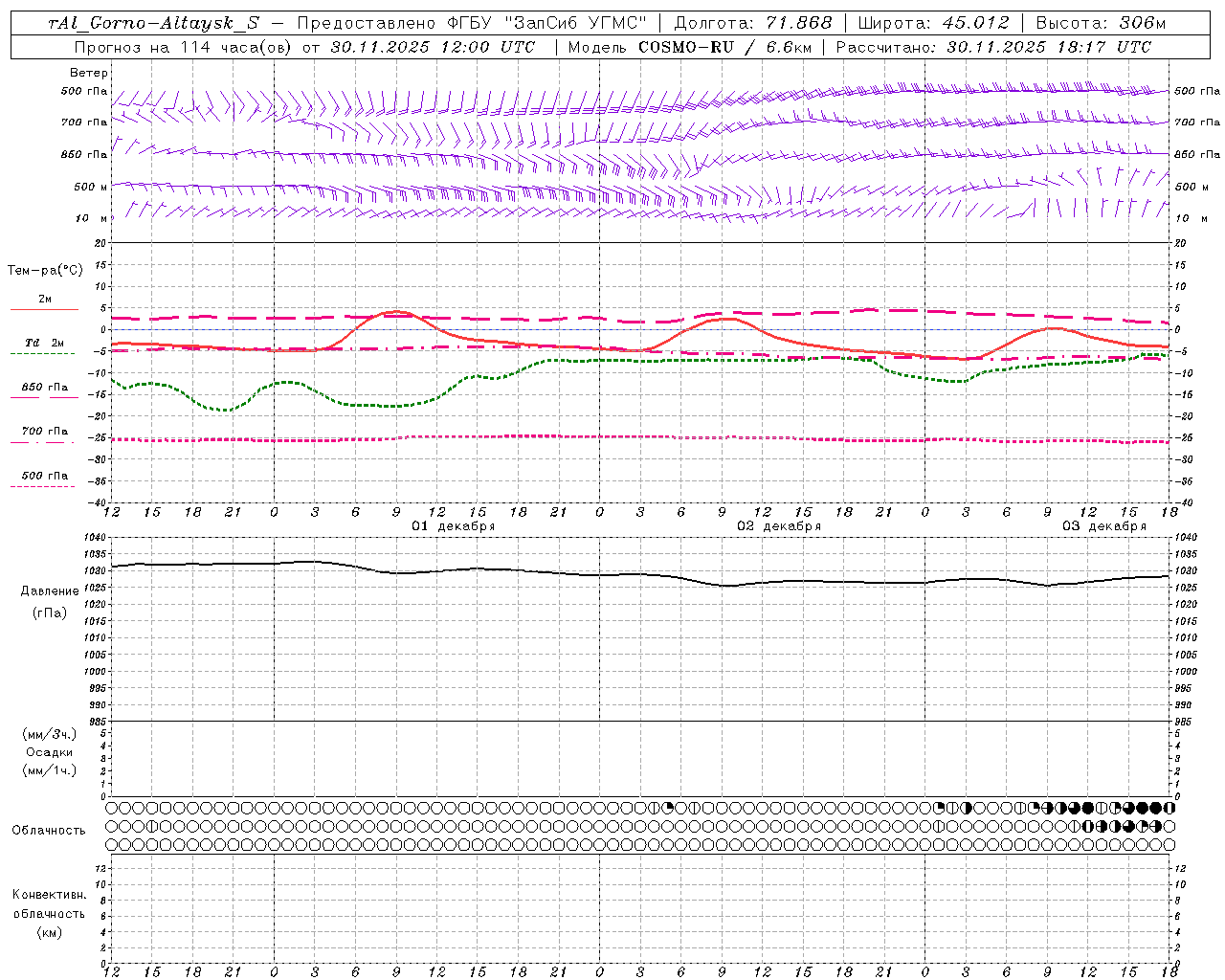Click the (гПа) unit under Давление
The image size is (1225, 980).
tap(50, 612)
